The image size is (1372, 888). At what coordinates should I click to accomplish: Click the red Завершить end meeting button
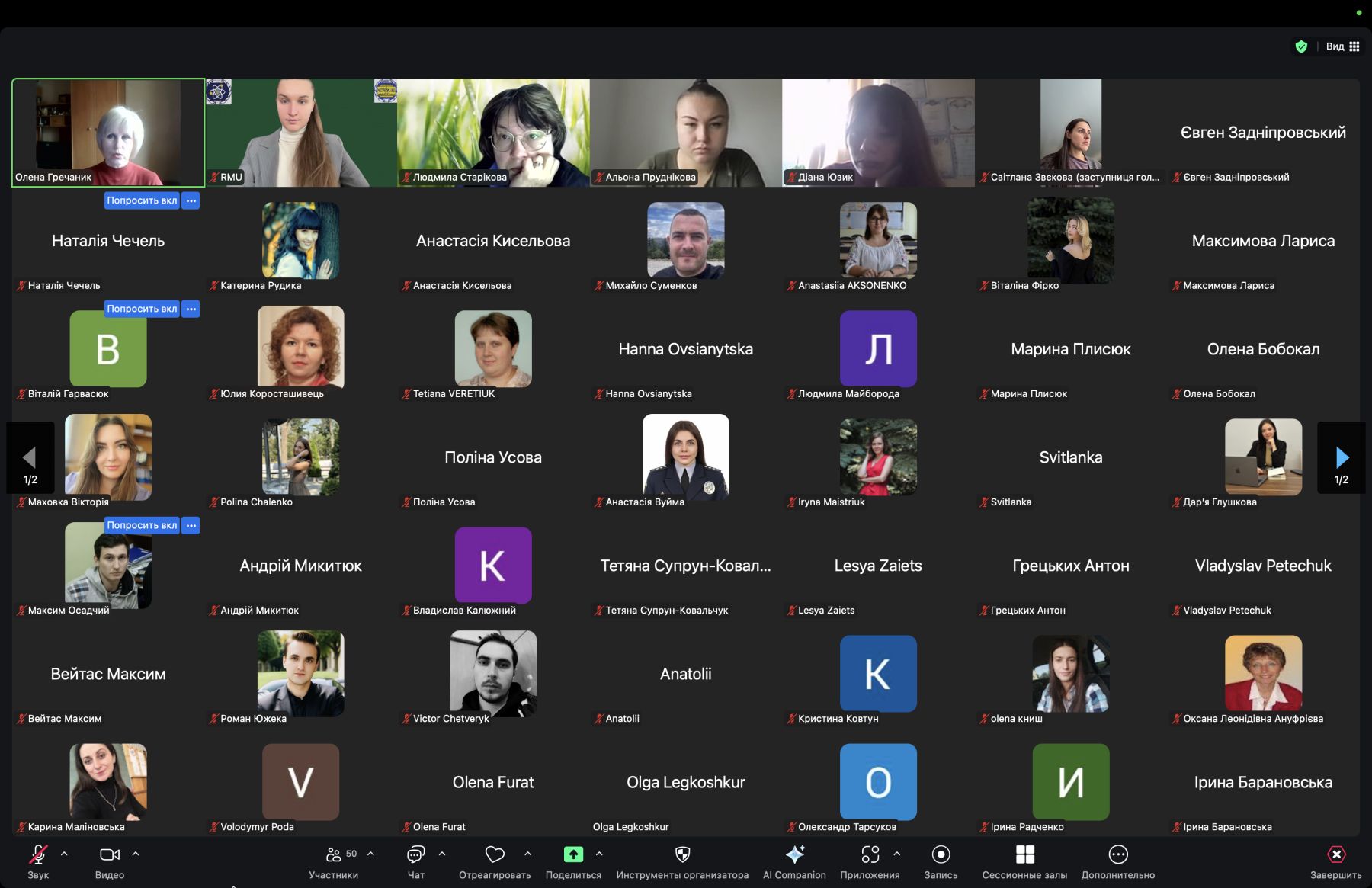tap(1335, 854)
